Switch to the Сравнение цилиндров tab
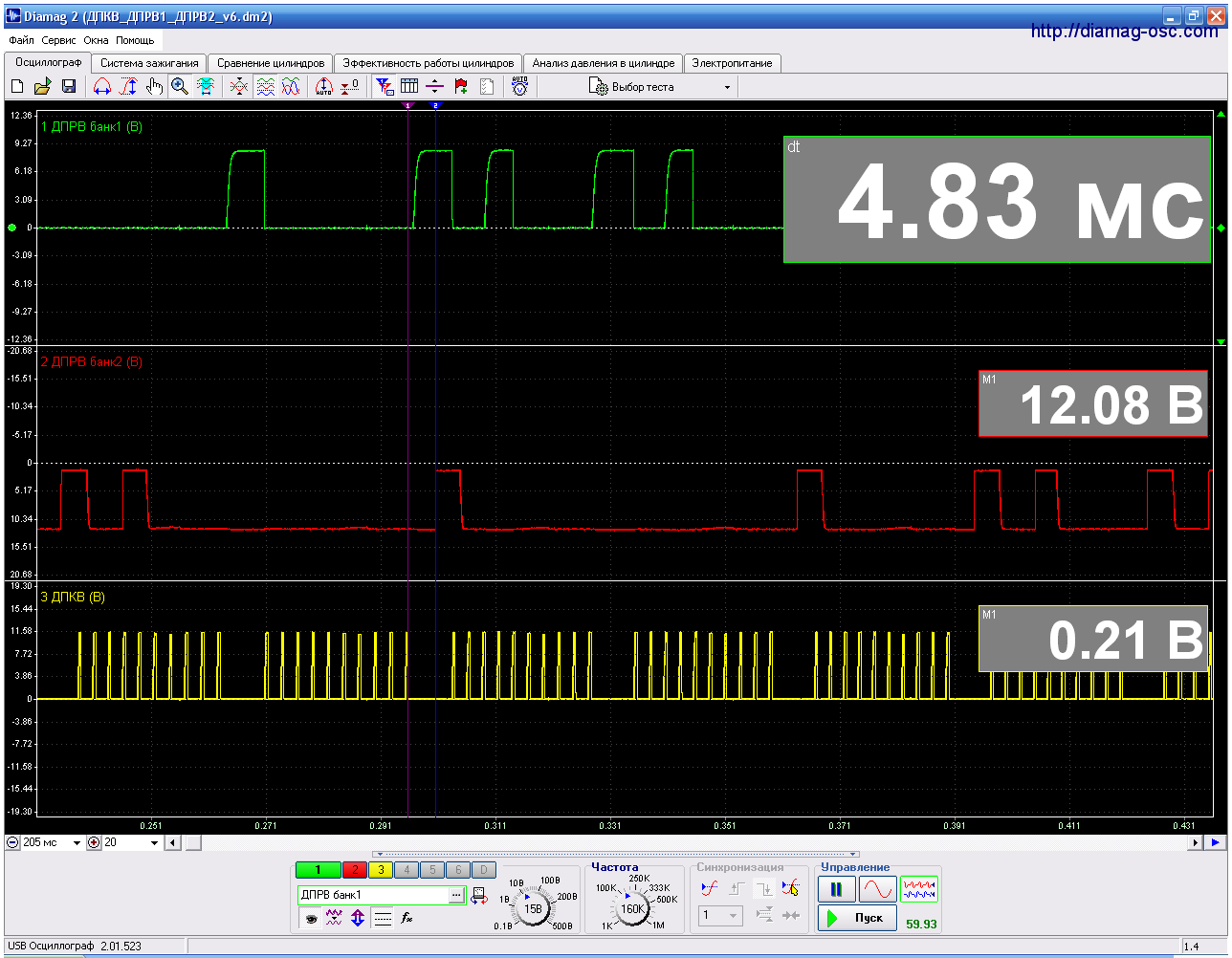 (271, 63)
